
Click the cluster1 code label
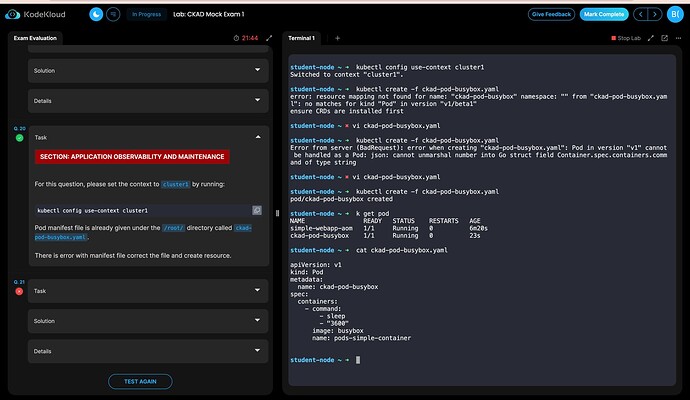click(x=176, y=184)
